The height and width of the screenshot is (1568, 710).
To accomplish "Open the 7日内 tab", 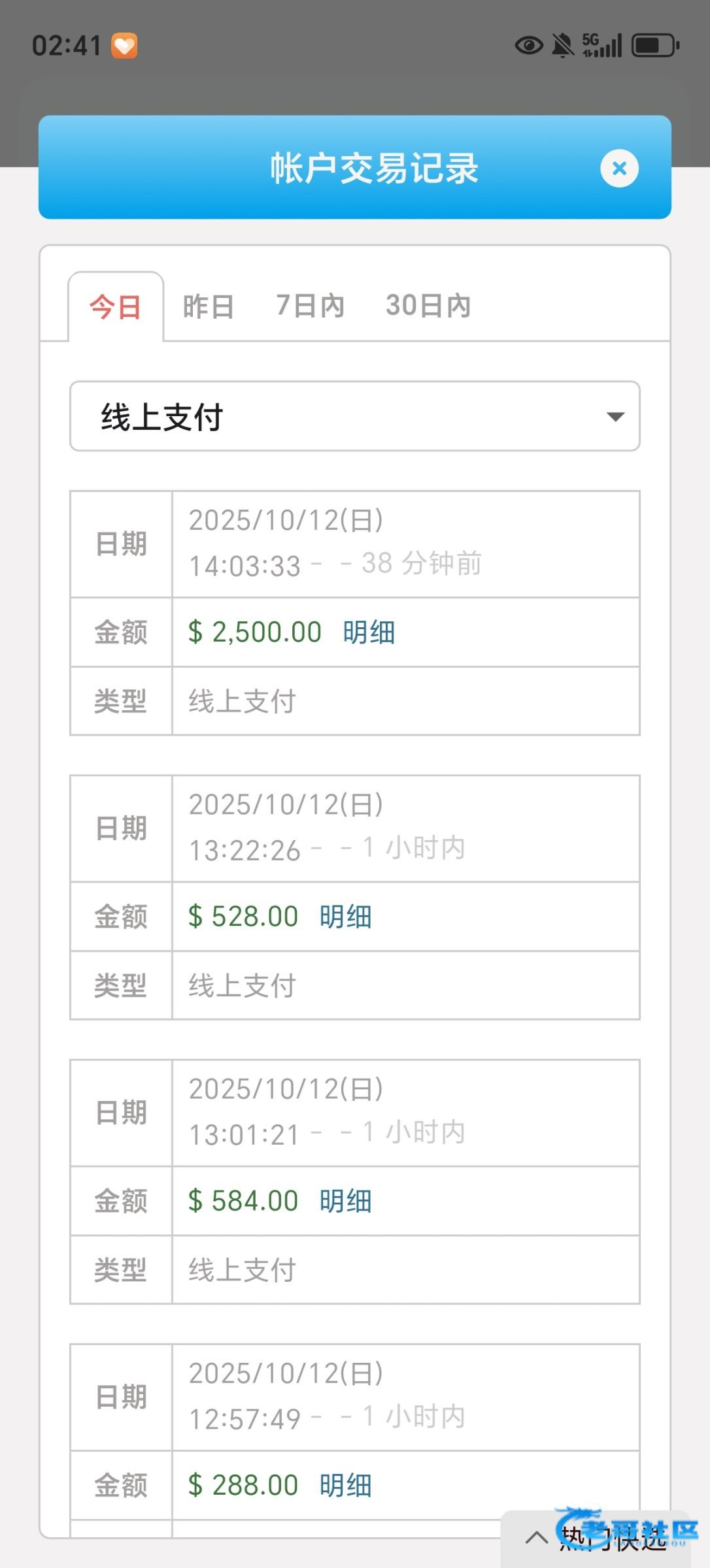I will pyautogui.click(x=310, y=306).
